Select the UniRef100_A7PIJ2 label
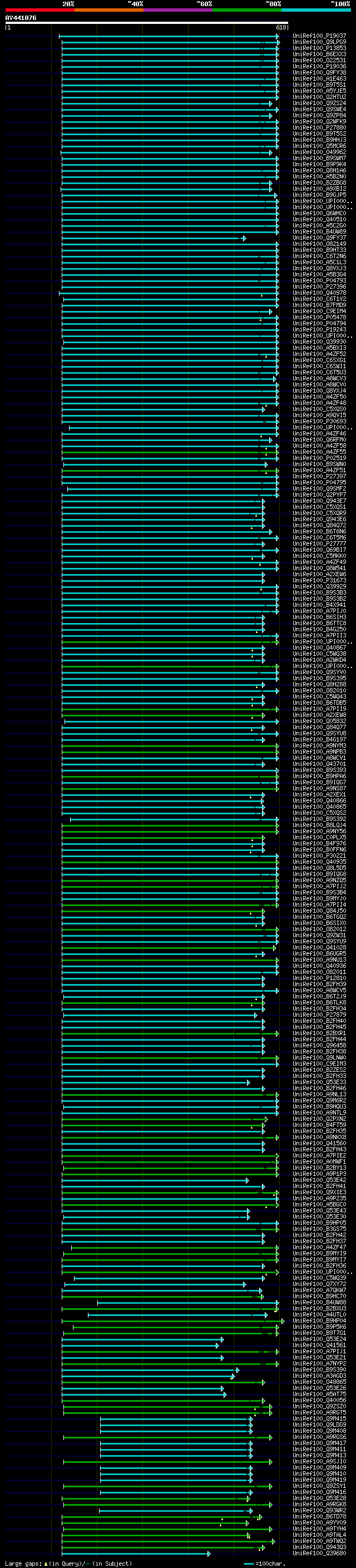 pyautogui.click(x=319, y=886)
